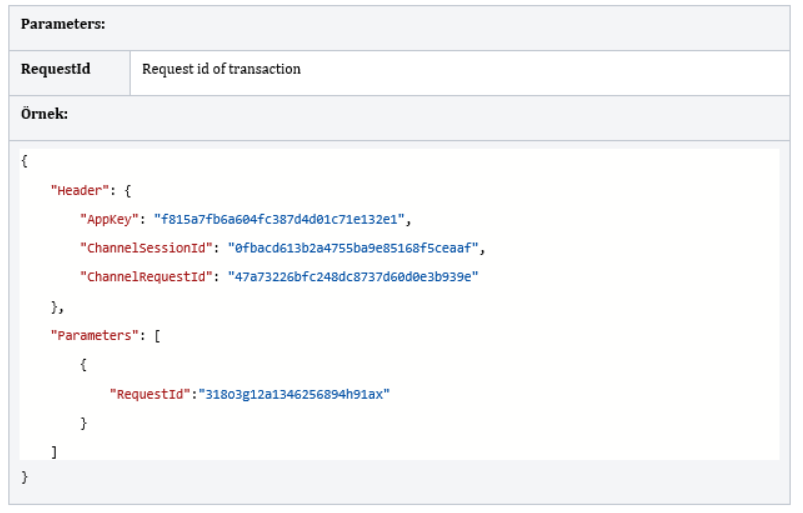This screenshot has width=803, height=513.
Task: Click the final closing curly brace
Action: pos(24,478)
